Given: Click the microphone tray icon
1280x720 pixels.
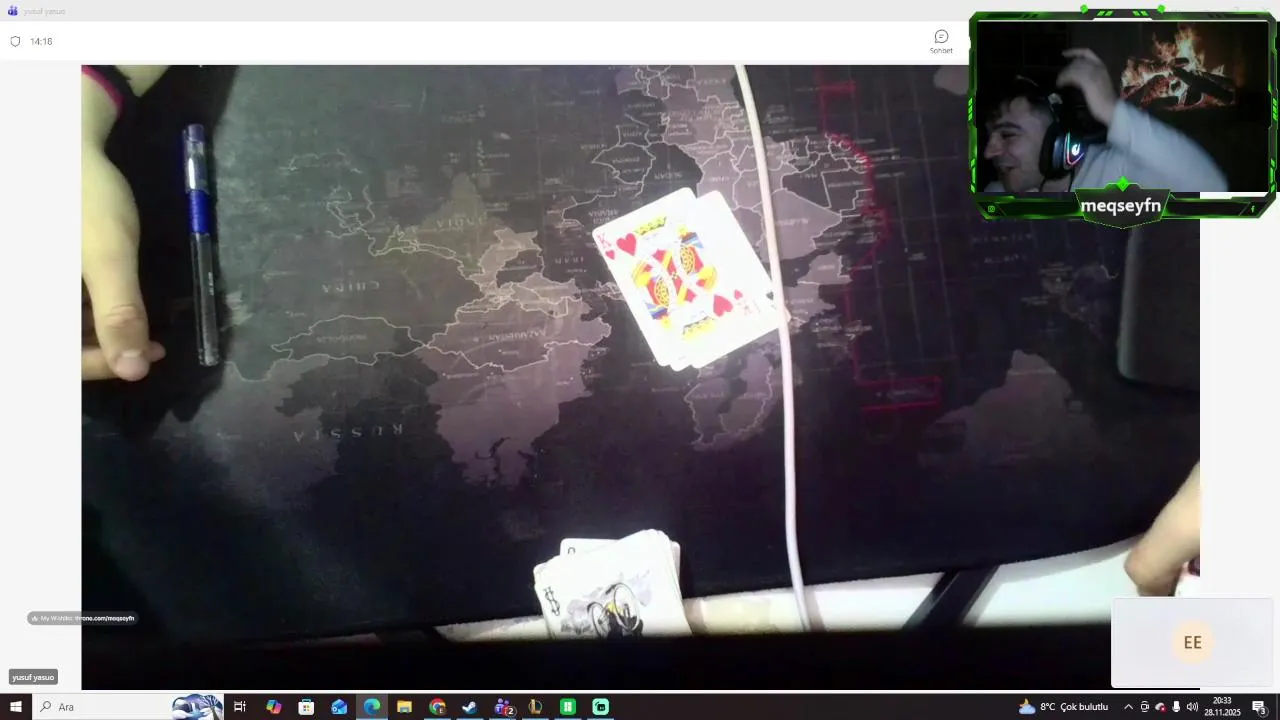Looking at the screenshot, I should tap(1176, 707).
